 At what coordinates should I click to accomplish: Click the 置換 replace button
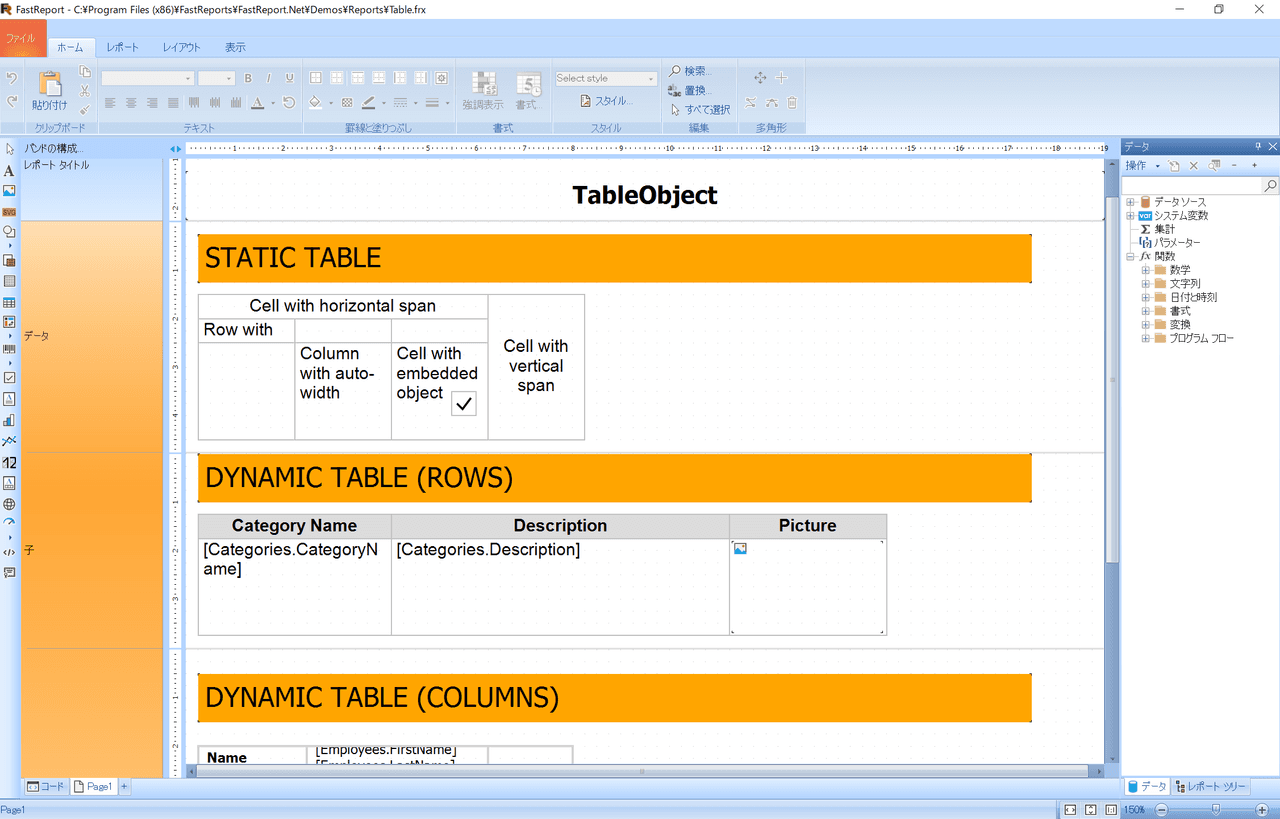click(x=690, y=90)
